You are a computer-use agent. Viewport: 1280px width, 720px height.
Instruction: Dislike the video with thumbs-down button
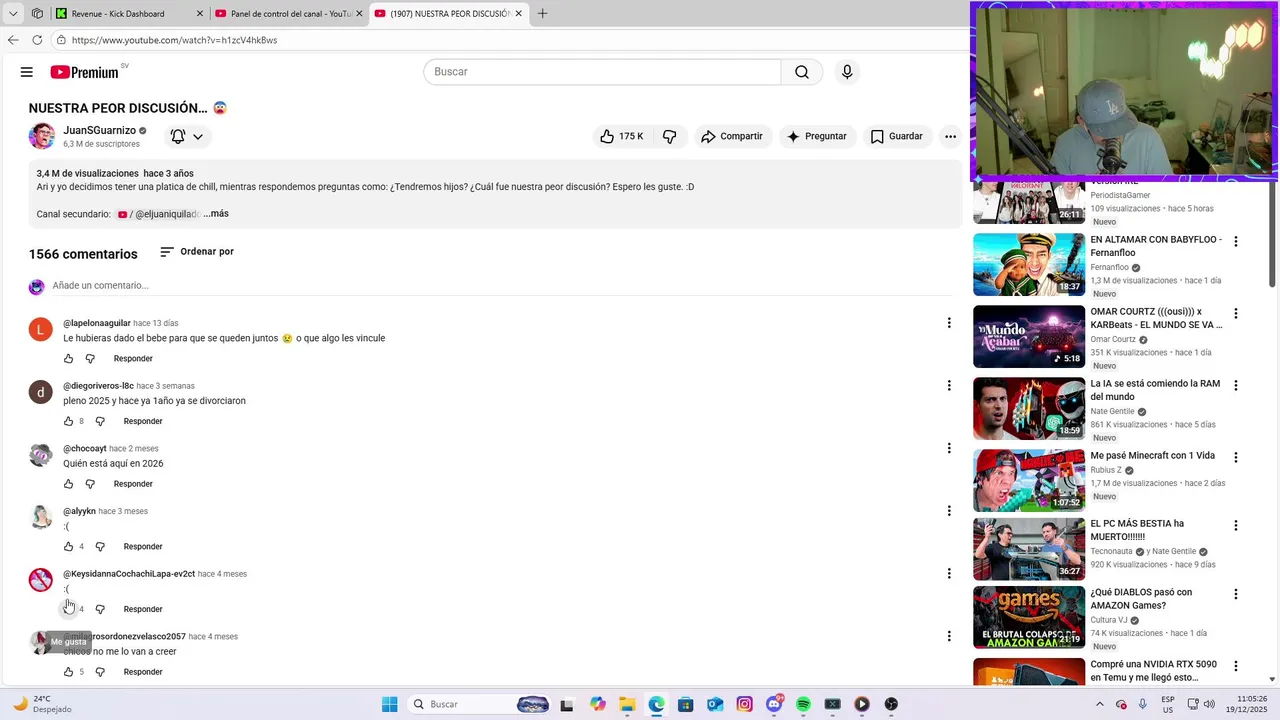tap(670, 136)
